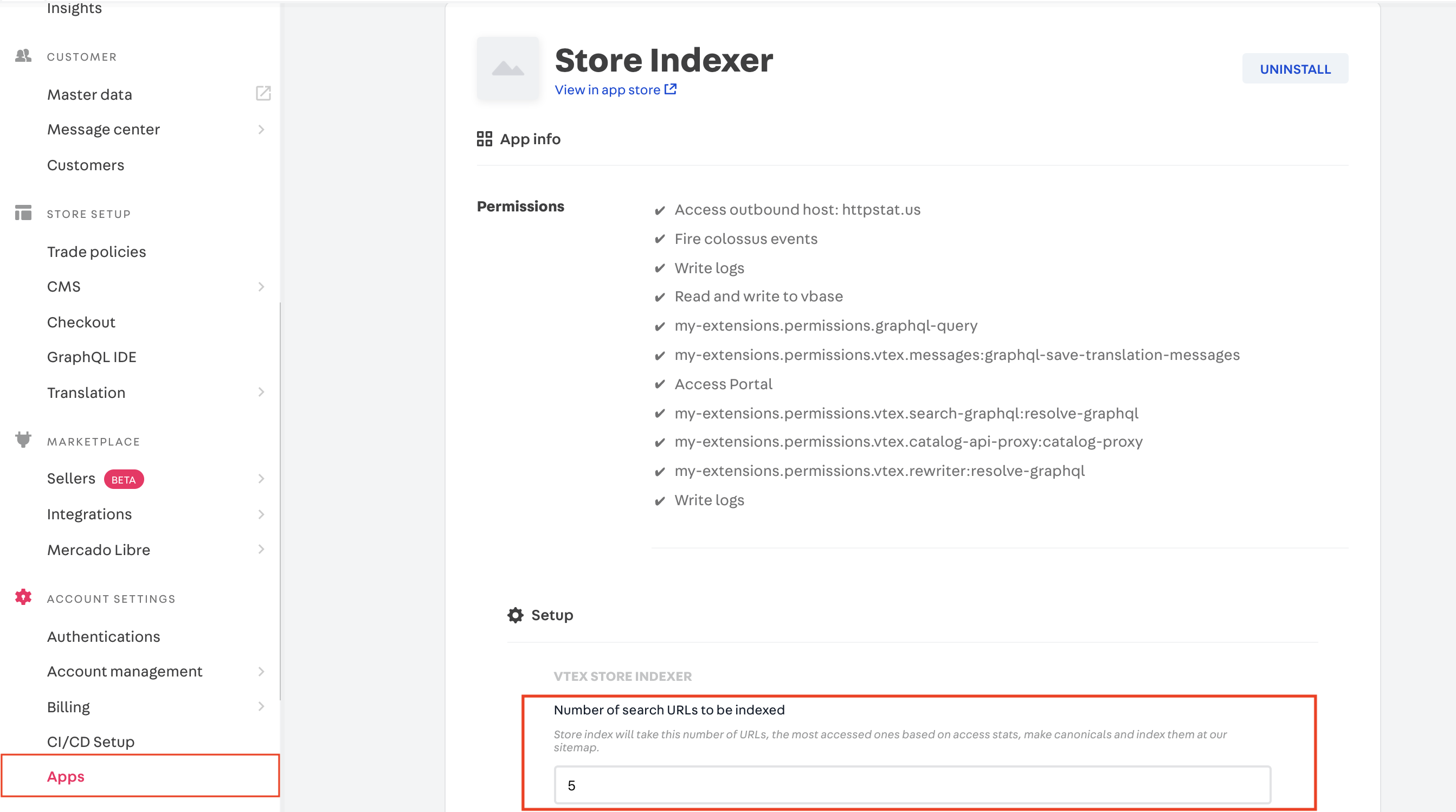Image resolution: width=1456 pixels, height=812 pixels.
Task: Follow the View in app store link
Action: [x=608, y=90]
